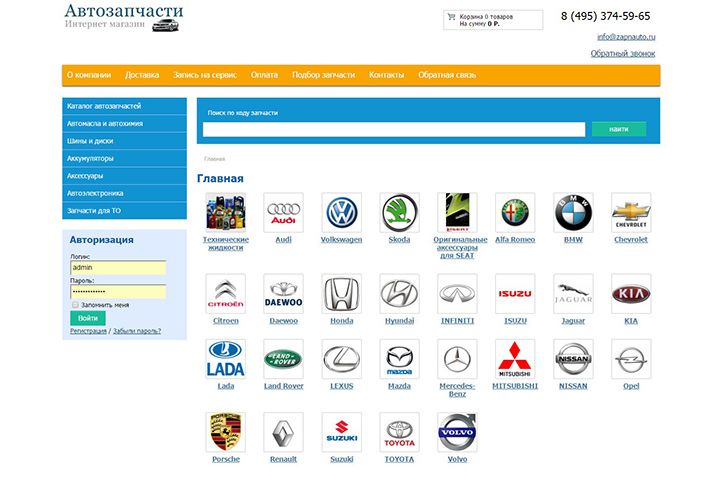This screenshot has height=480, width=720.
Task: Open the 'Технические жидкости' text link
Action: 226,243
